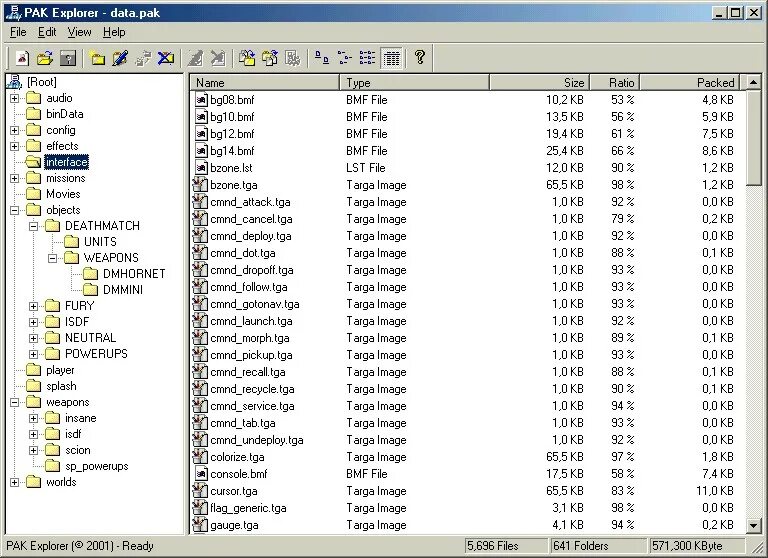Click the colorize.tga file icon
Screen dimensions: 768x558
pos(199,457)
